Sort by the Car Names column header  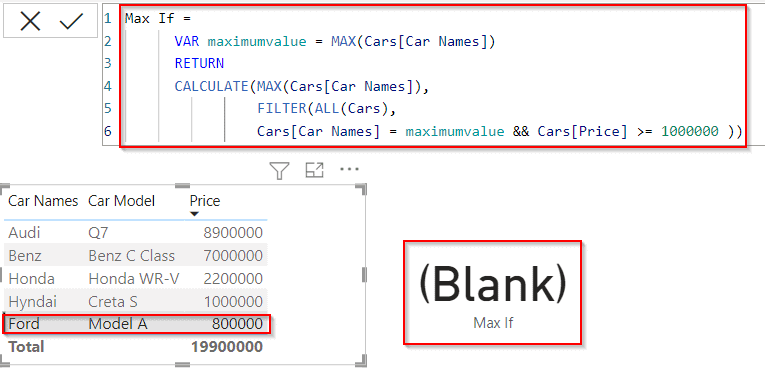(x=43, y=200)
